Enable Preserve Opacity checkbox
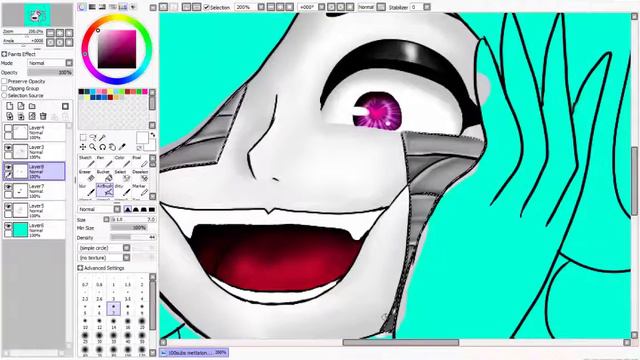The height and width of the screenshot is (360, 640). point(4,81)
